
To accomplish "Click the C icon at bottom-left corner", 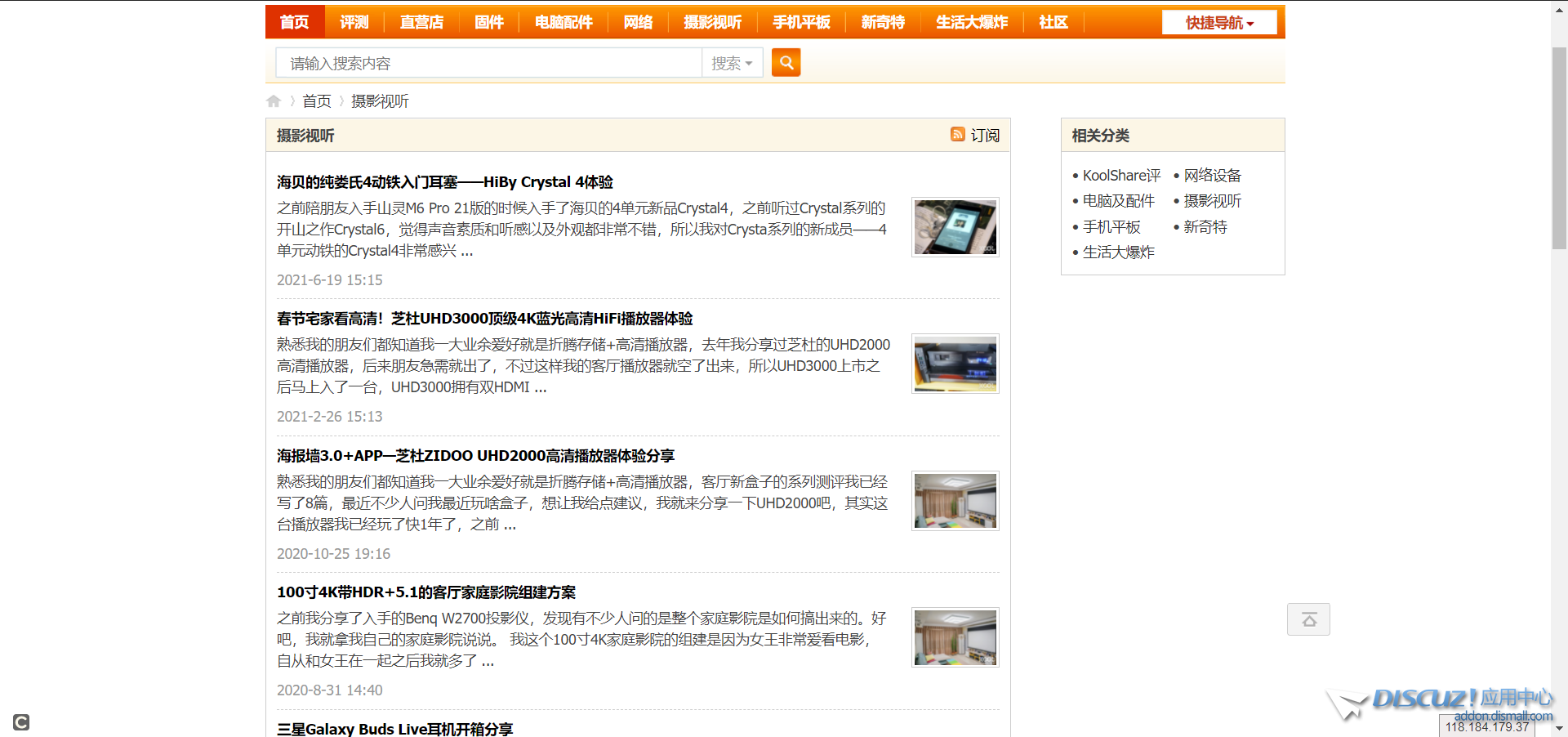I will coord(21,722).
